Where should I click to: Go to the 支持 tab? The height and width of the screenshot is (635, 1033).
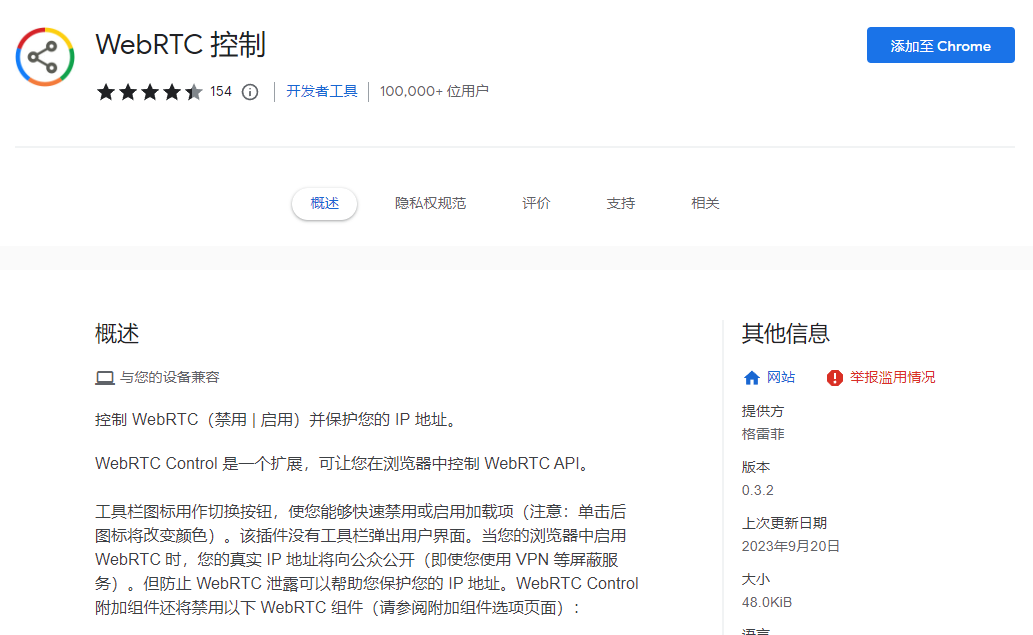click(621, 204)
